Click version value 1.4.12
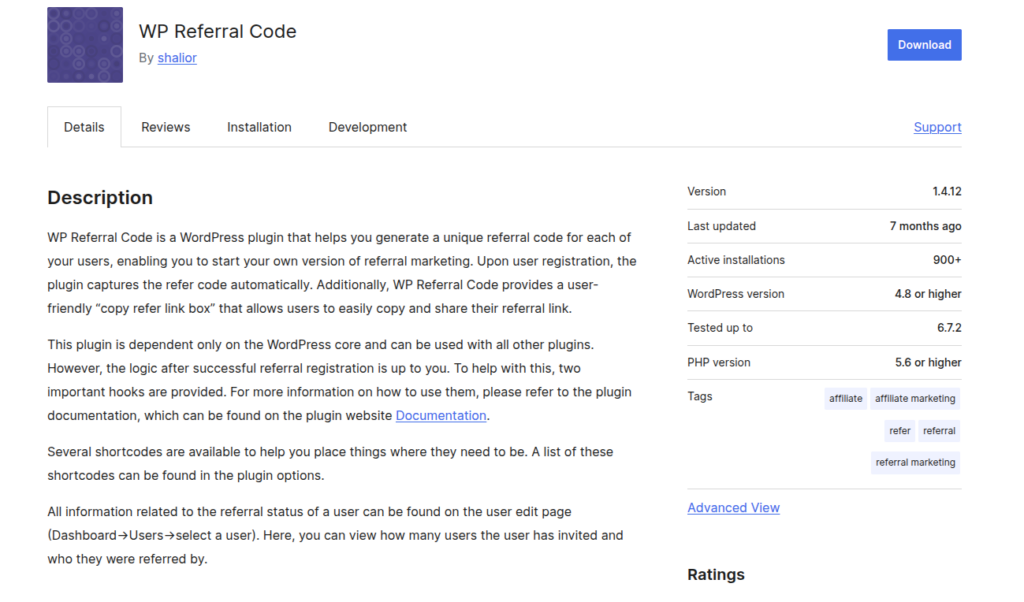Screen dimensions: 1024x602 (947, 192)
